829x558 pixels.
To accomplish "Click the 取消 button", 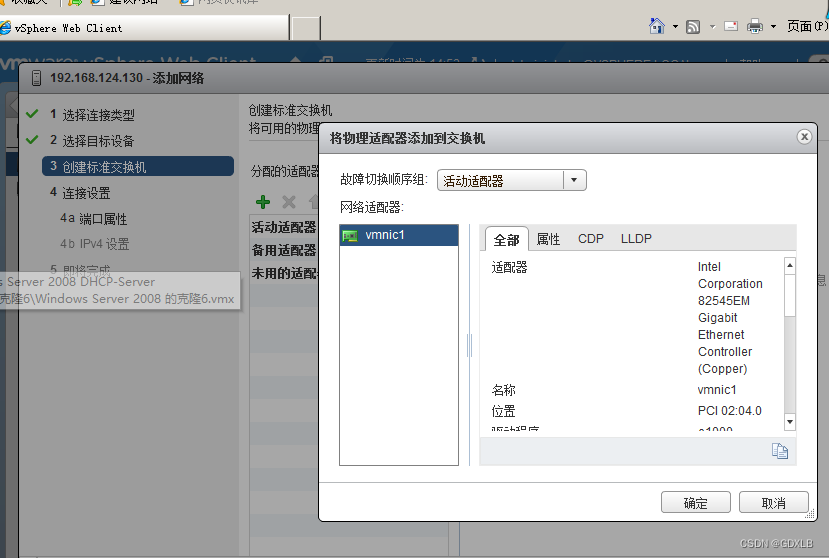I will point(773,502).
